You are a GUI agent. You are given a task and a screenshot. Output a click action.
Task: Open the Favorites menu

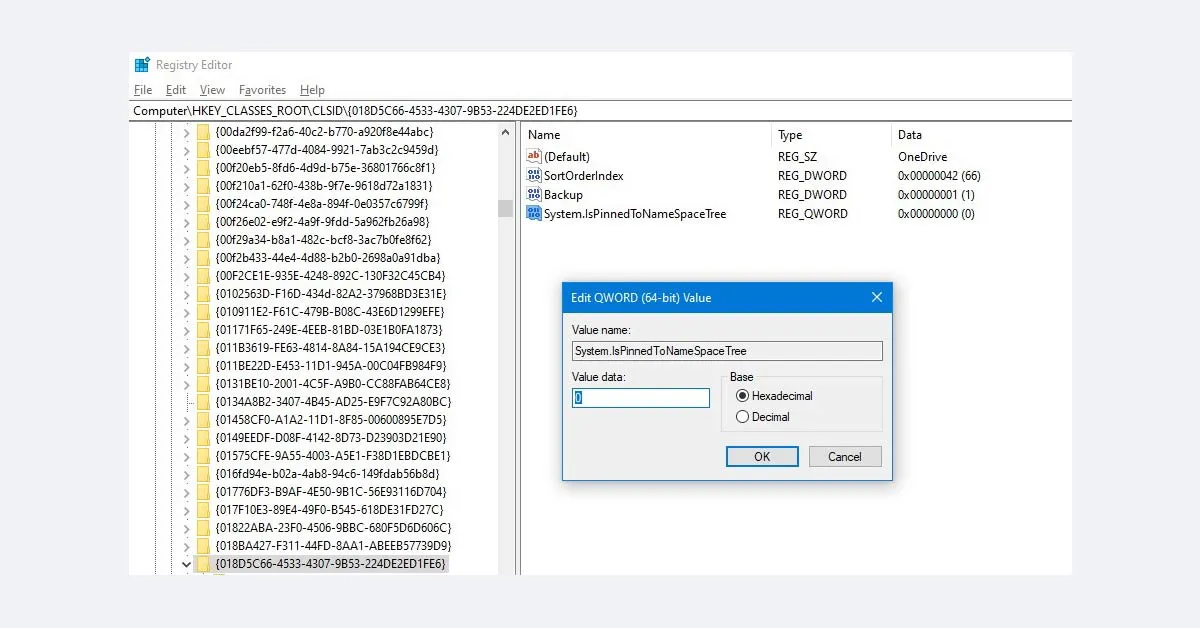coord(262,90)
